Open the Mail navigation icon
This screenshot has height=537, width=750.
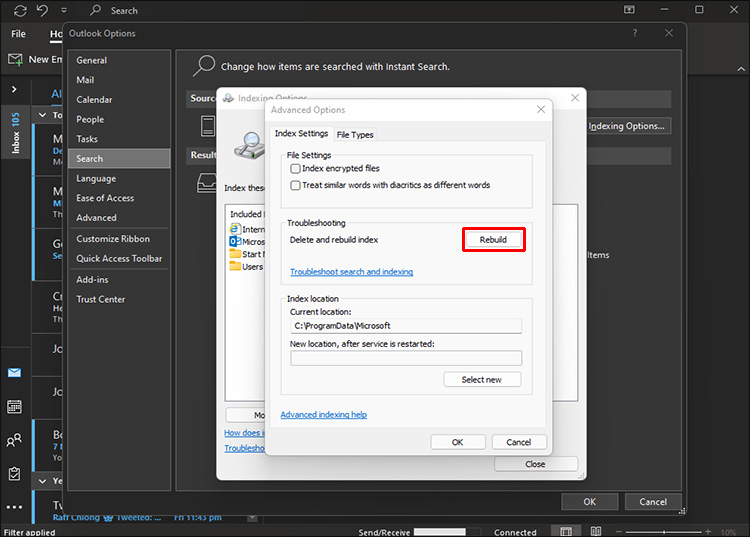pos(14,373)
